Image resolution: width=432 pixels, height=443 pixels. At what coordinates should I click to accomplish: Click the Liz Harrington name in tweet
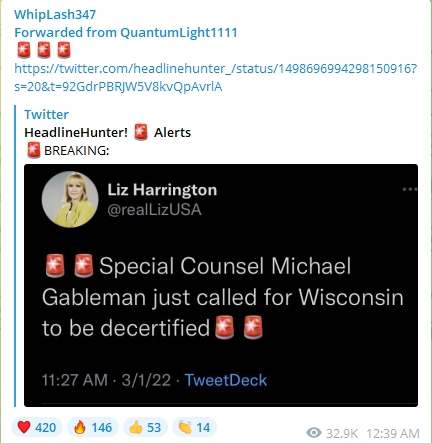point(162,190)
